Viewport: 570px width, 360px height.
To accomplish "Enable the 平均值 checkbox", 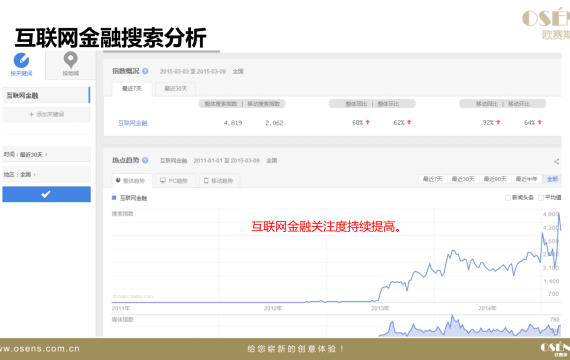I will tap(541, 198).
